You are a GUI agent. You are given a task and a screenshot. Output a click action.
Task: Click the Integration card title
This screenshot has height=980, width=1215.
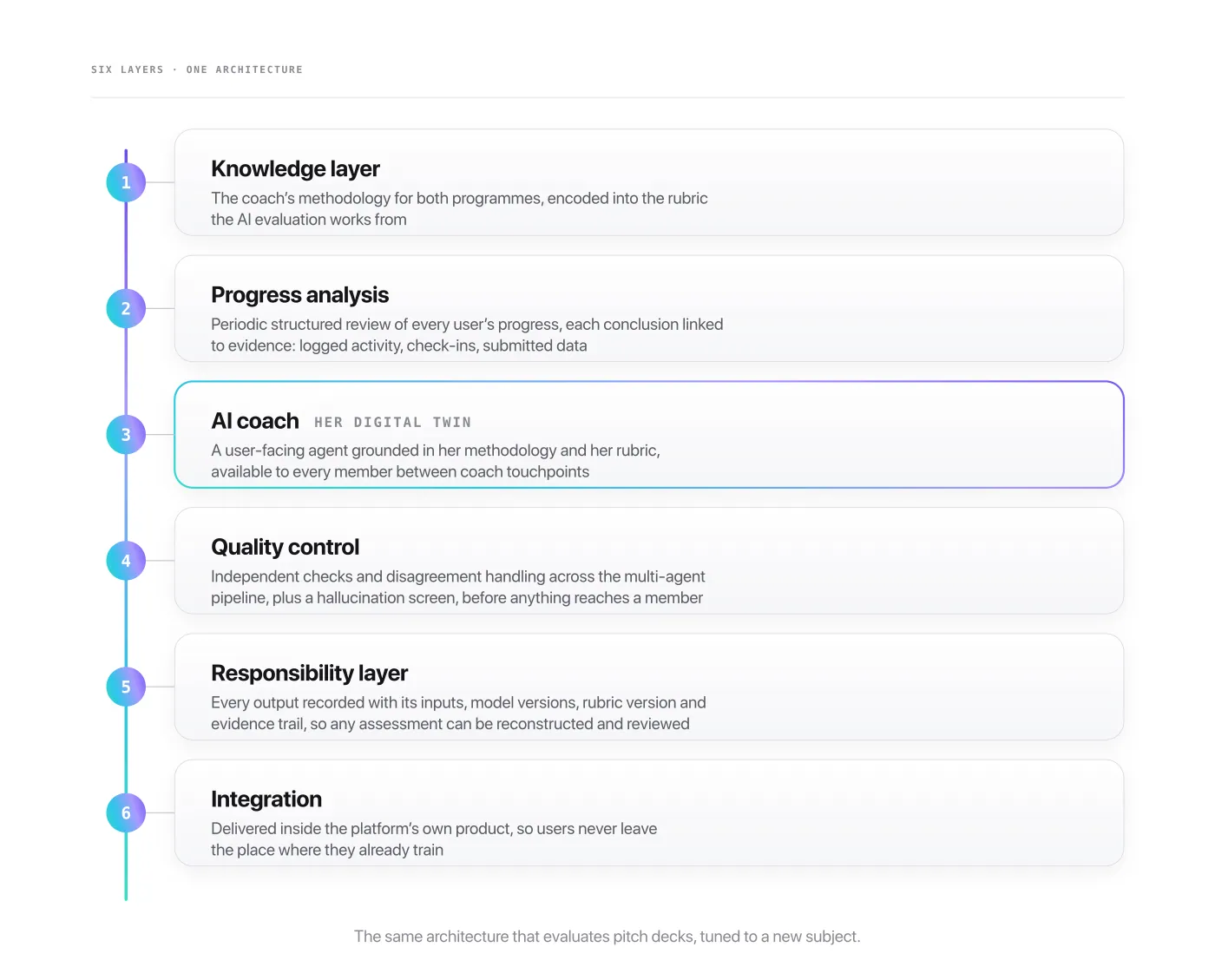pos(266,799)
